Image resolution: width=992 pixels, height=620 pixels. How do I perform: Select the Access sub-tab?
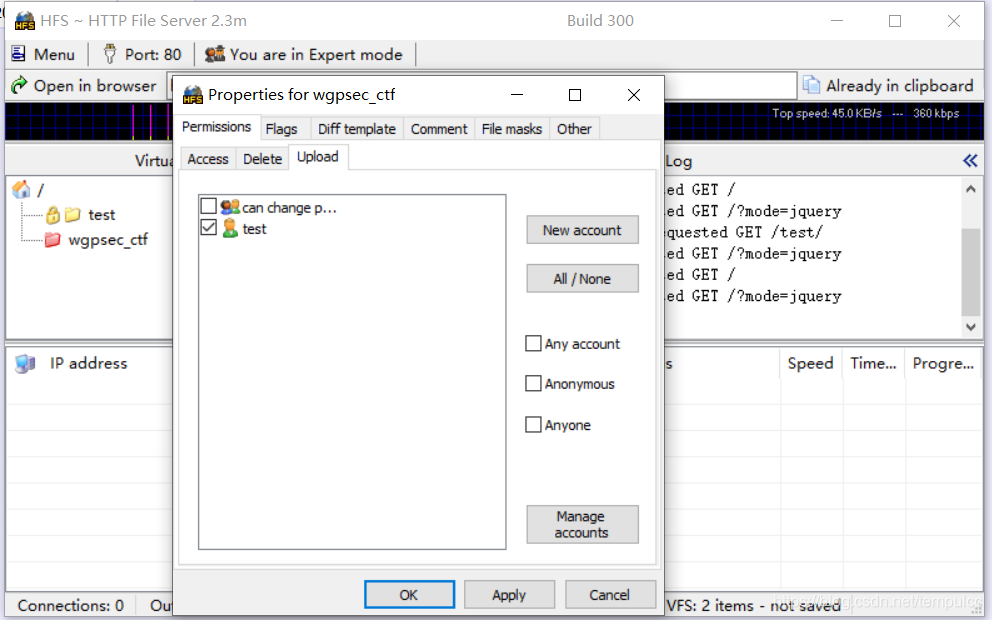(208, 159)
